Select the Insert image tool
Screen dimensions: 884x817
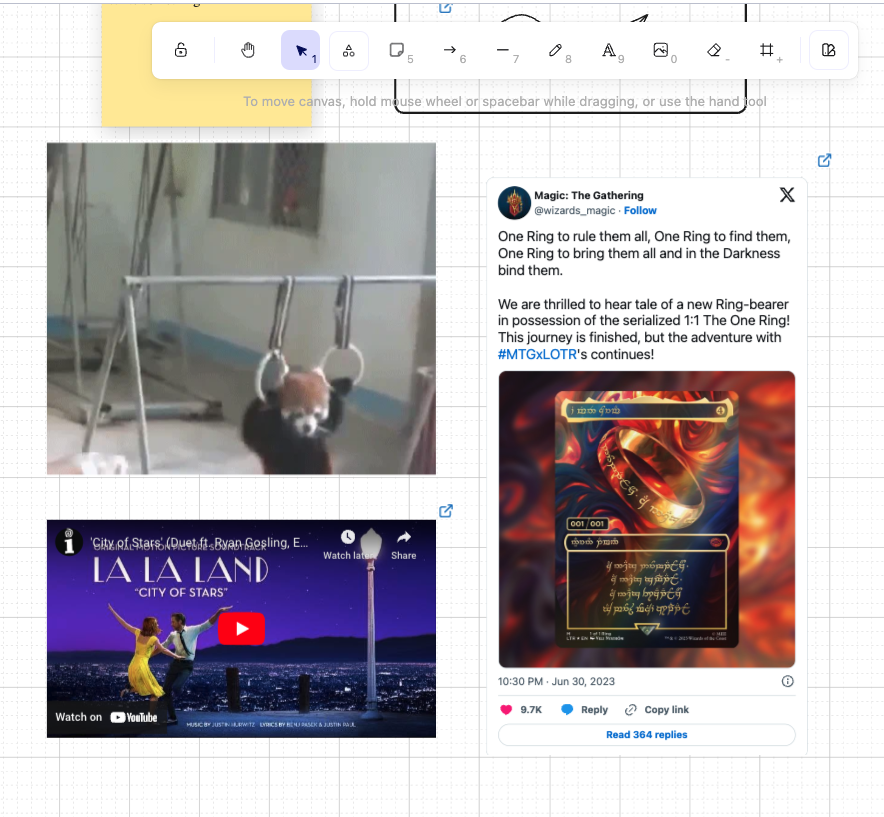(x=661, y=50)
